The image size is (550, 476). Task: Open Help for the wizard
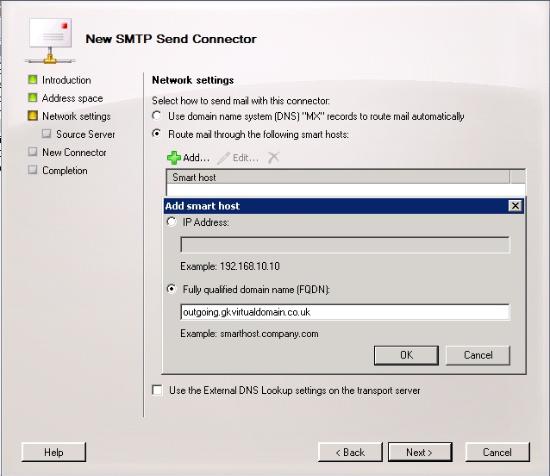[x=54, y=452]
